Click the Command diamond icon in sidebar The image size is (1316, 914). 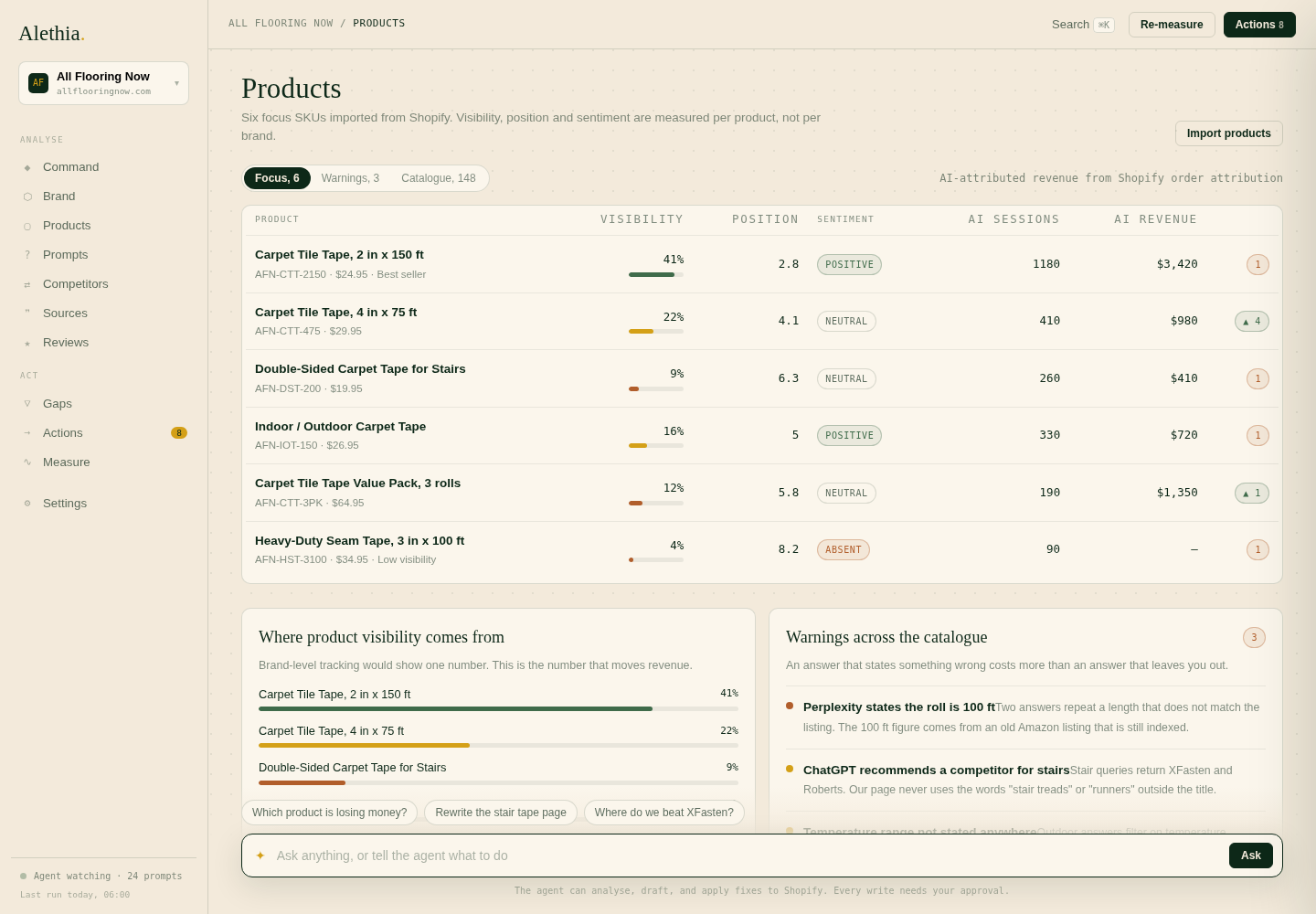(27, 167)
